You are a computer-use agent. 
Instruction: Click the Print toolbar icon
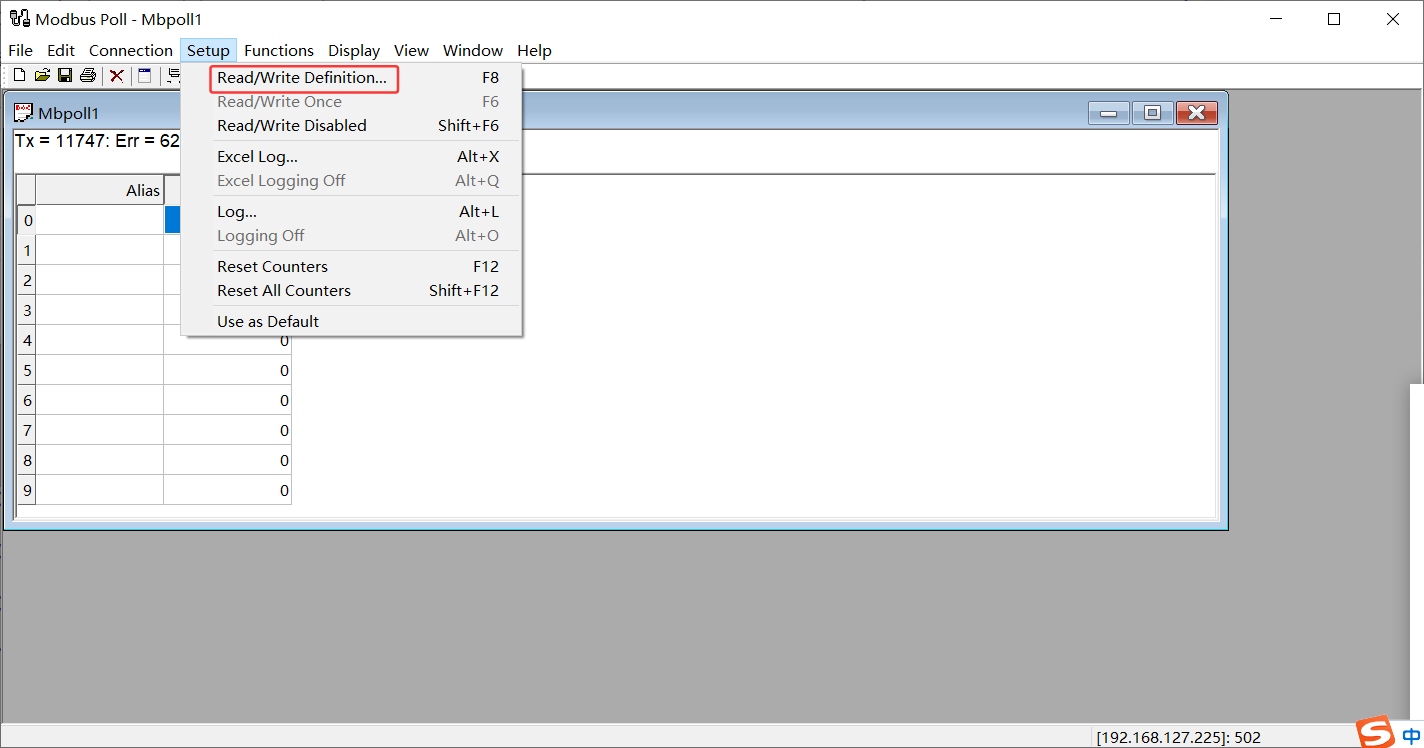(88, 75)
